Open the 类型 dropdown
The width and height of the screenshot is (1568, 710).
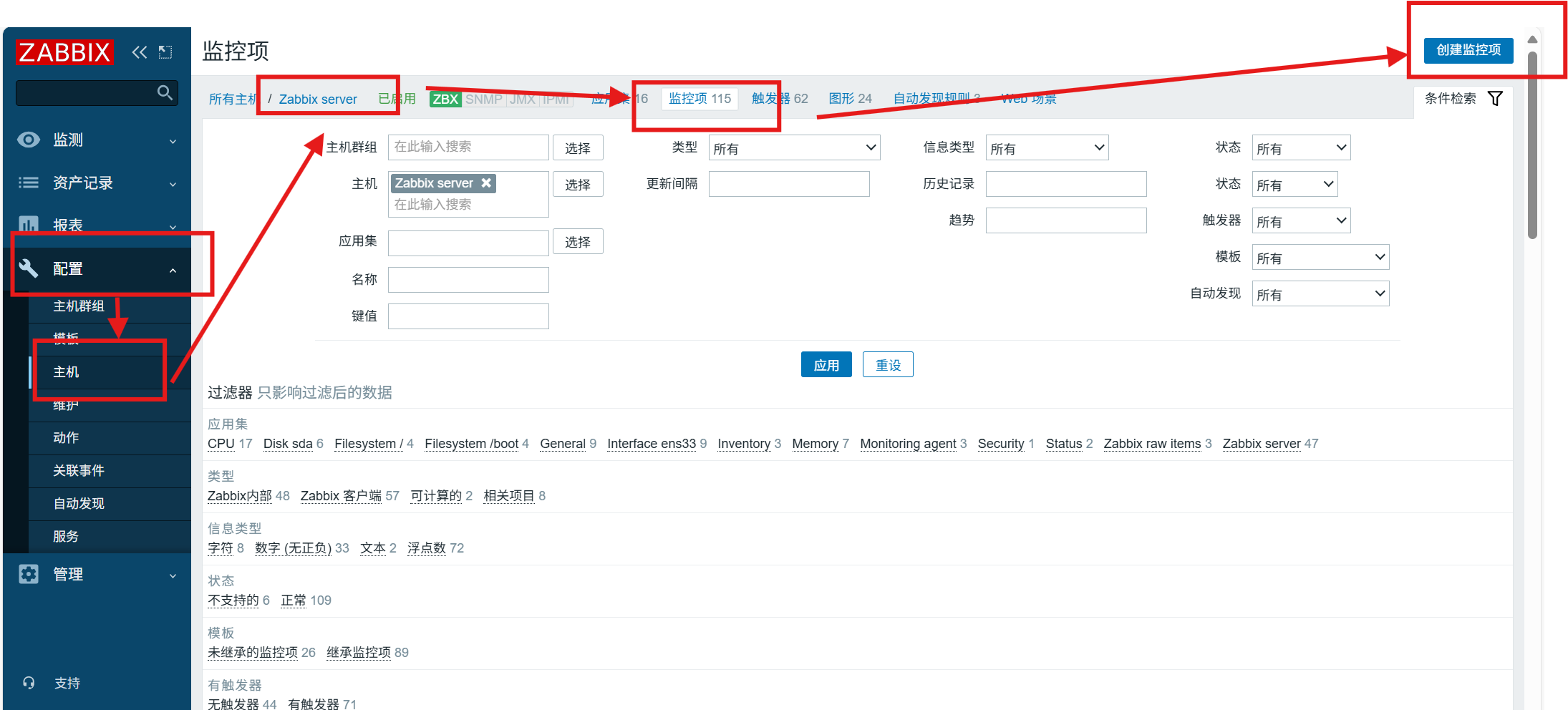(794, 147)
